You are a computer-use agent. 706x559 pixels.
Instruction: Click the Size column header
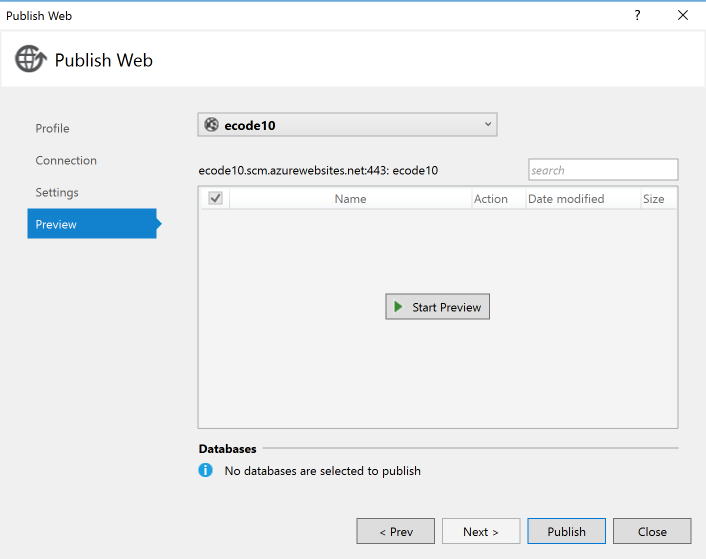(654, 199)
